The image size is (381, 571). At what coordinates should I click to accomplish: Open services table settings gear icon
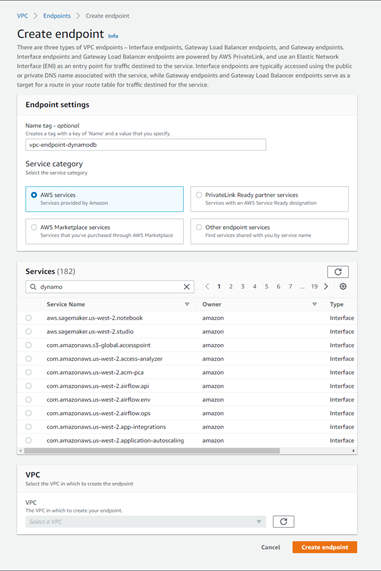pos(343,287)
